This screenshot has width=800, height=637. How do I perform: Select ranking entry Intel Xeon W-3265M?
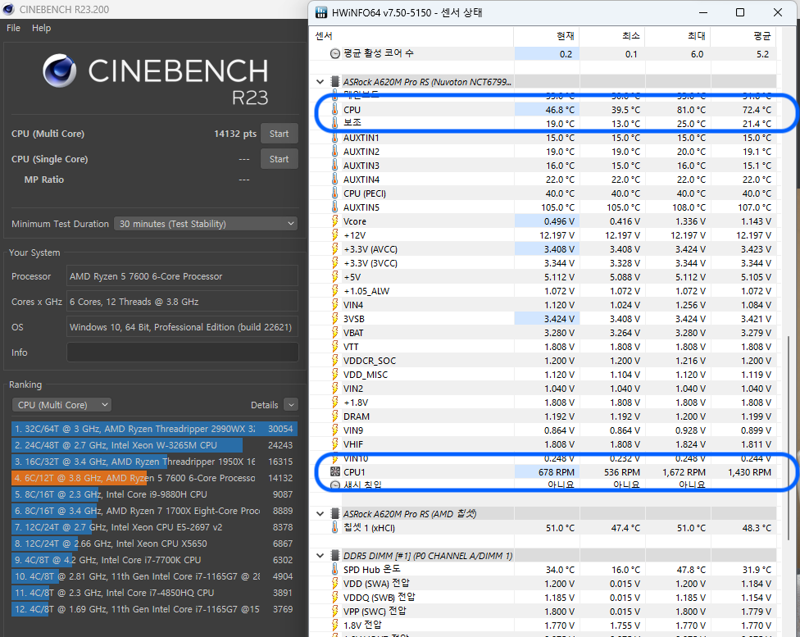154,445
